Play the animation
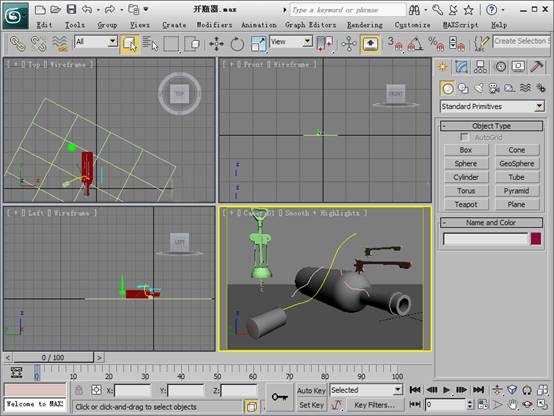This screenshot has width=554, height=416. click(446, 390)
